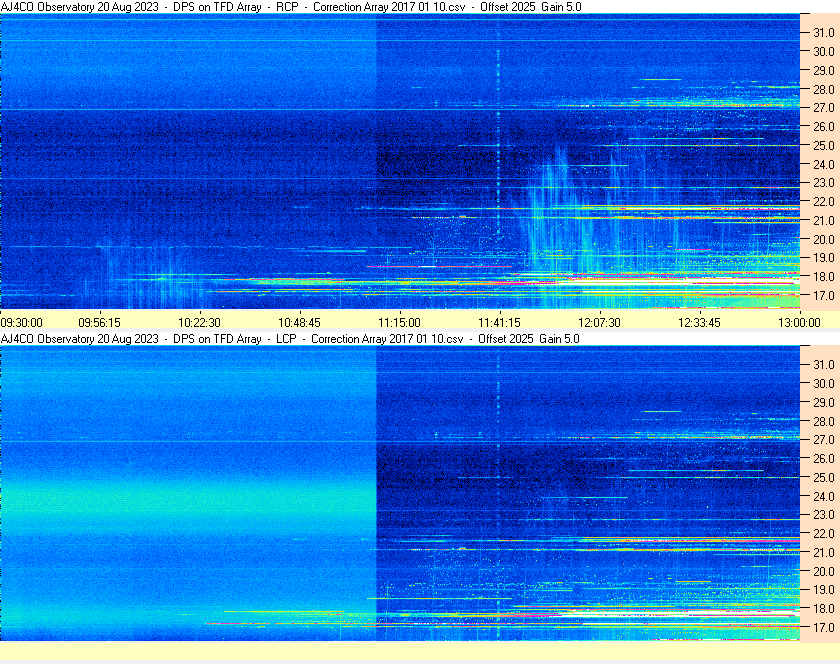840x664 pixels.
Task: Select the 09:56:15 time axis label
Action: coord(100,323)
